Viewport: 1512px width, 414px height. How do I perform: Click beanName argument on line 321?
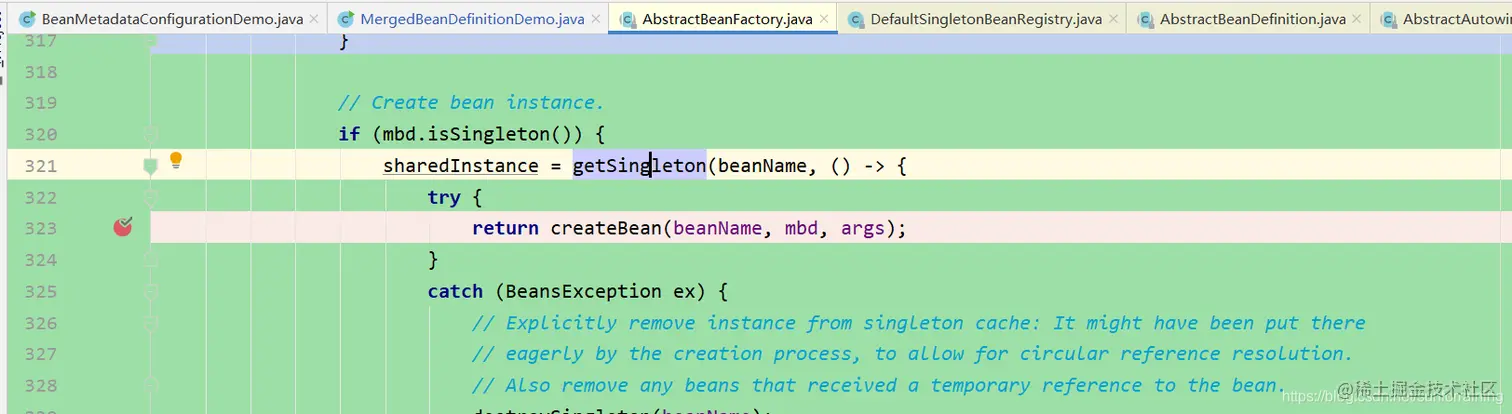[762, 166]
